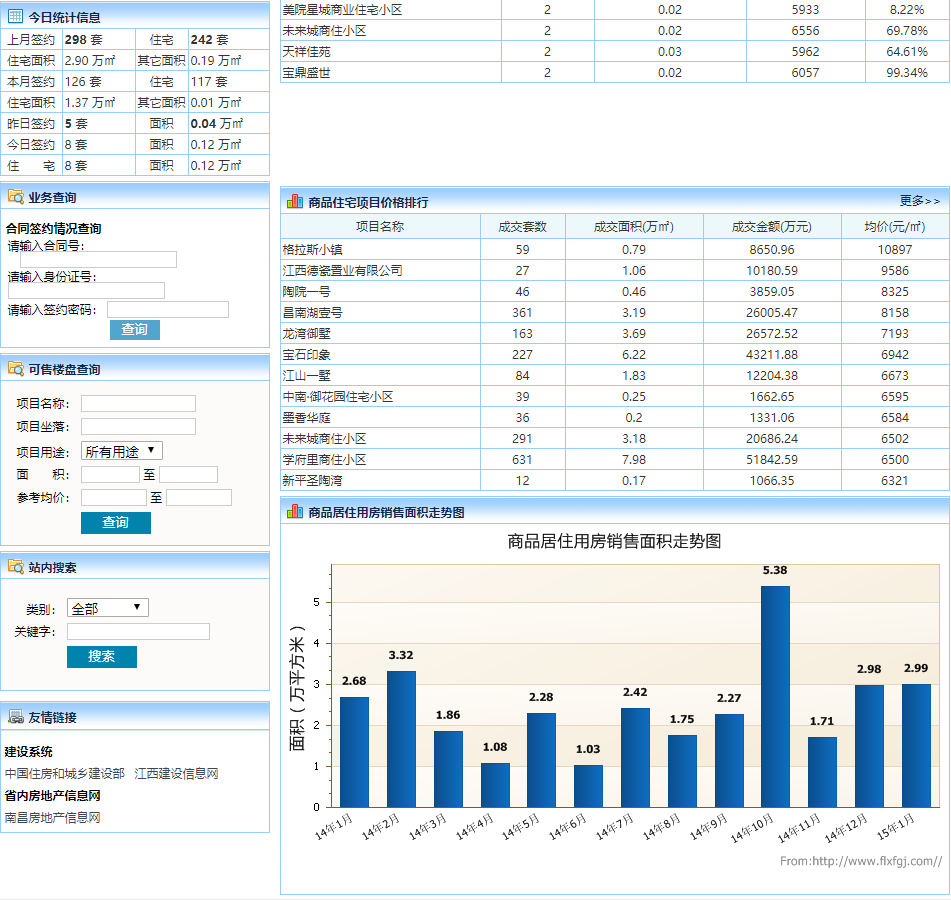The image size is (951, 900).
Task: Visit the 江西建设信息网 link
Action: pos(176,773)
